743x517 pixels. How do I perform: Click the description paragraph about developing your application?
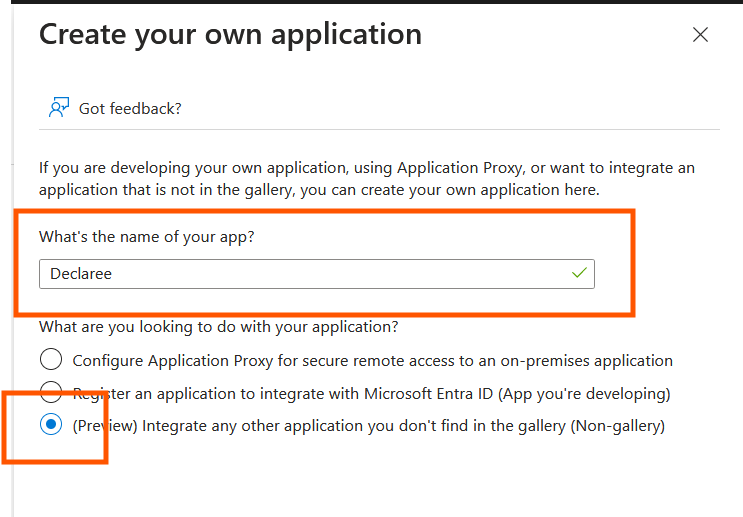click(366, 178)
